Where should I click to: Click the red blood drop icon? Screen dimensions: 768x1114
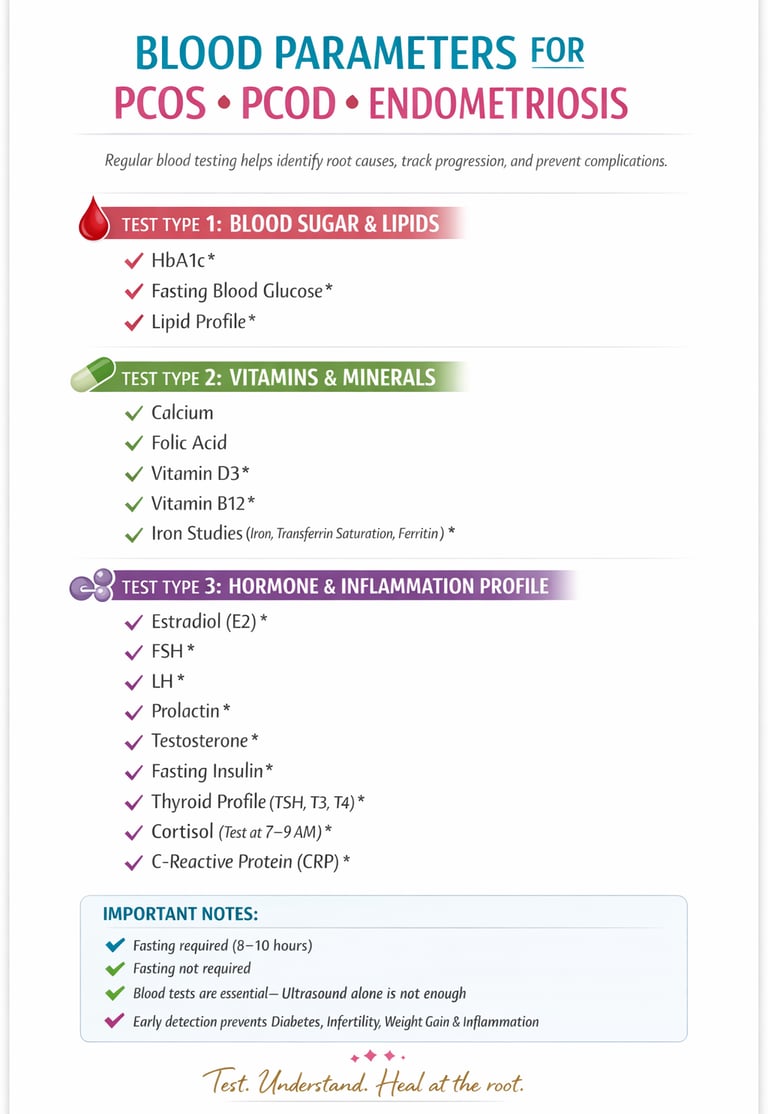coord(93,222)
